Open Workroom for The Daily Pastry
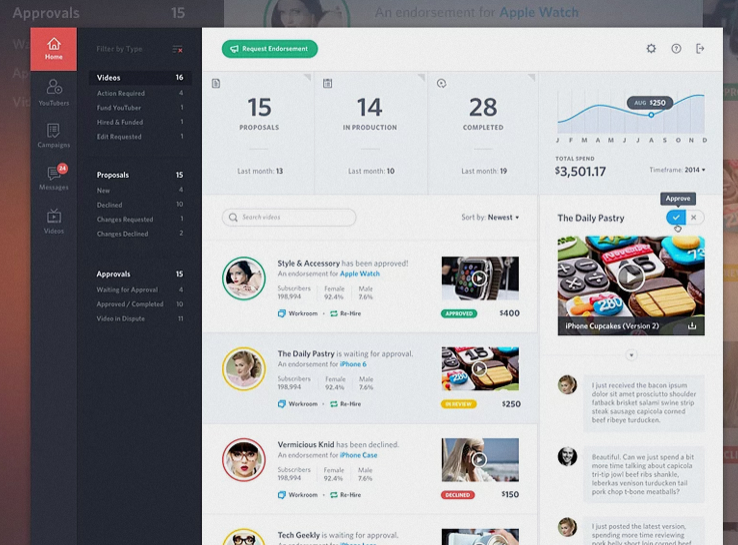 point(297,404)
